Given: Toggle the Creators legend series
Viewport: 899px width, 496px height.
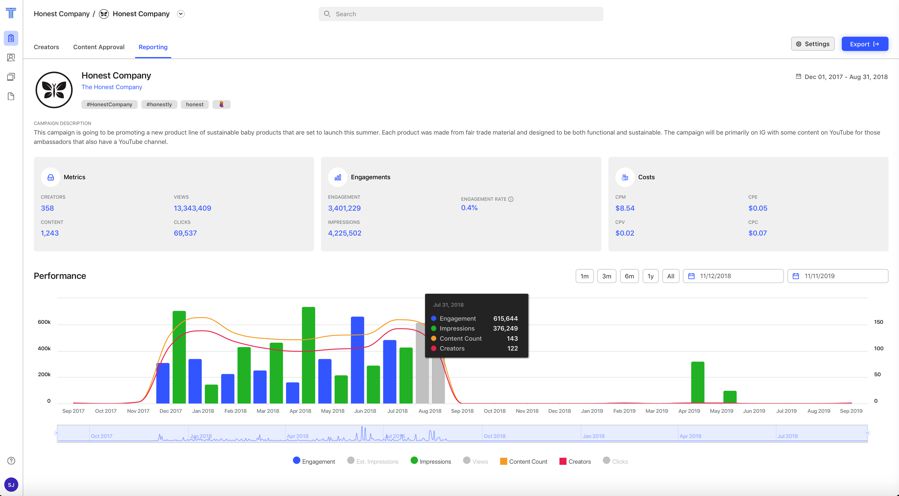Looking at the screenshot, I should coord(575,461).
